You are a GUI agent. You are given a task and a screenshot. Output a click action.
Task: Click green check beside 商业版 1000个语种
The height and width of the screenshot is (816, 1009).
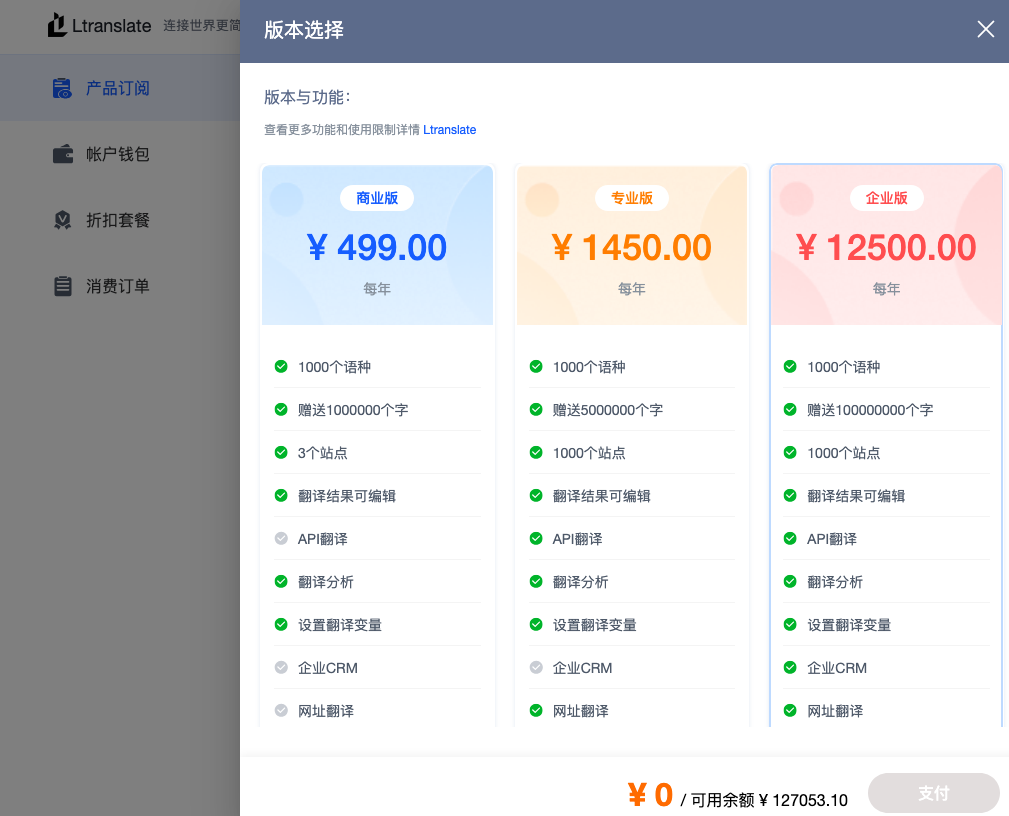click(281, 367)
